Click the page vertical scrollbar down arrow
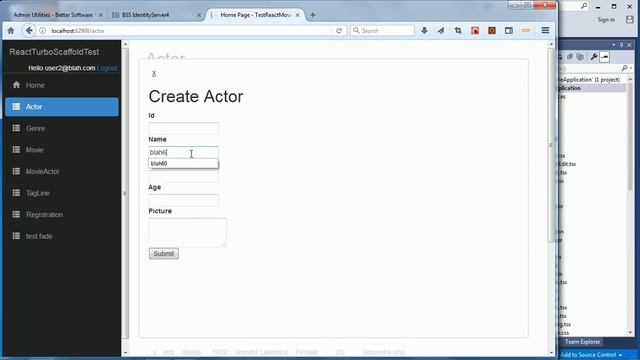 click(551, 353)
